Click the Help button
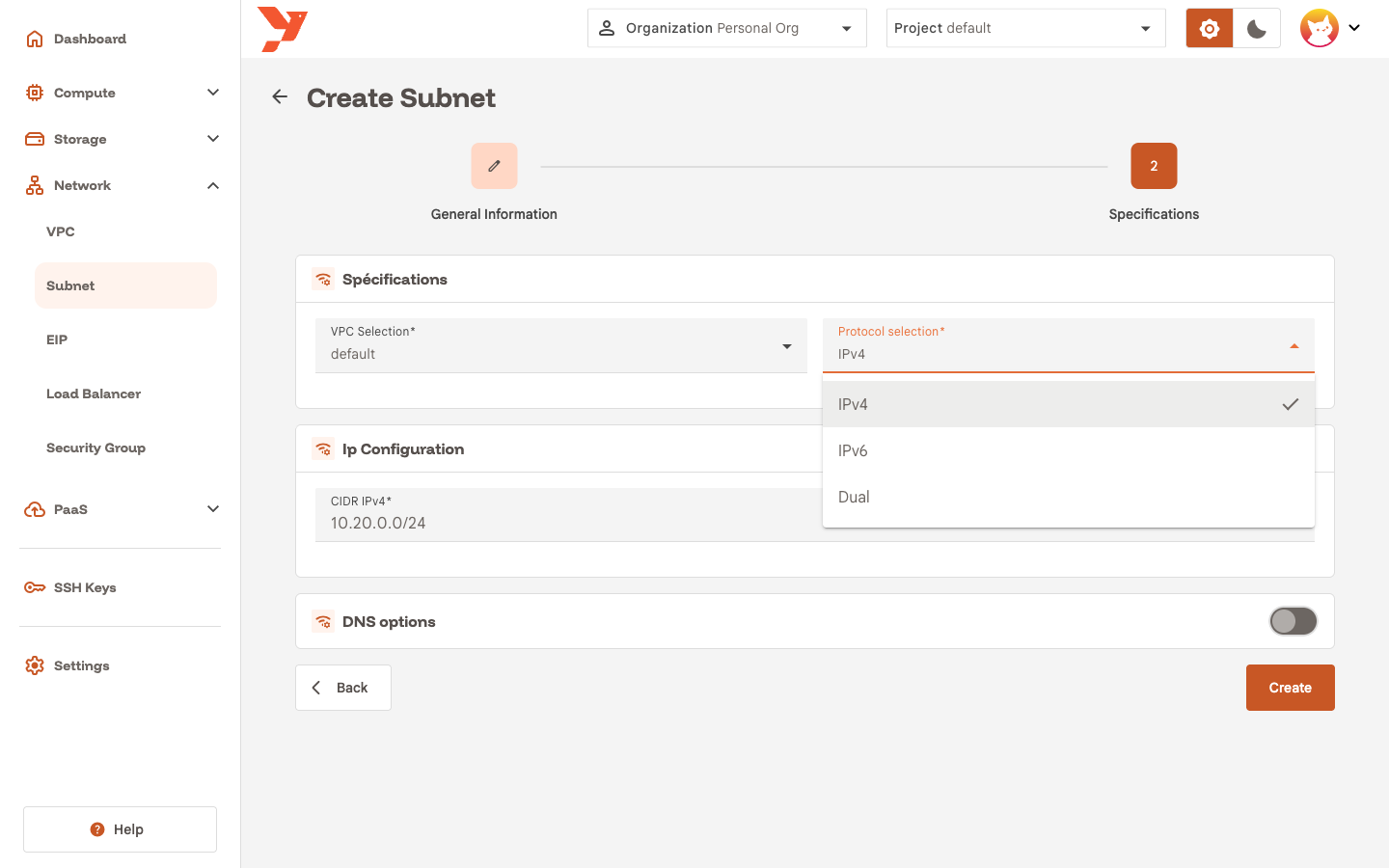1389x868 pixels. 120,829
